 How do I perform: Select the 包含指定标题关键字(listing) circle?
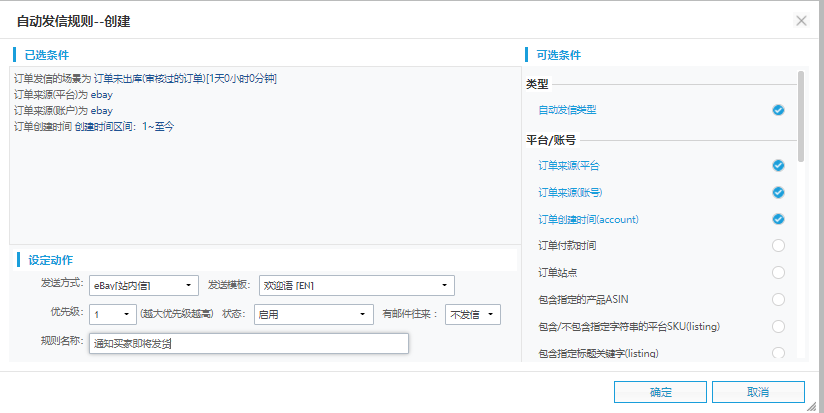click(x=778, y=352)
